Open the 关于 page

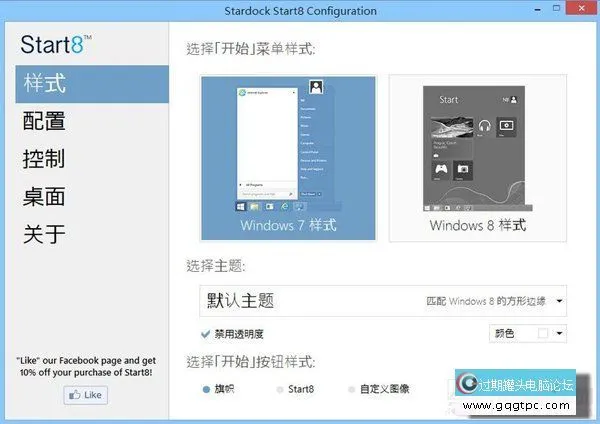(x=44, y=235)
